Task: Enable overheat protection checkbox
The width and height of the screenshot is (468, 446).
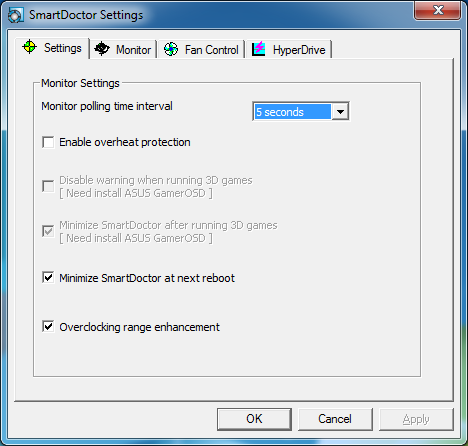Action: click(48, 142)
